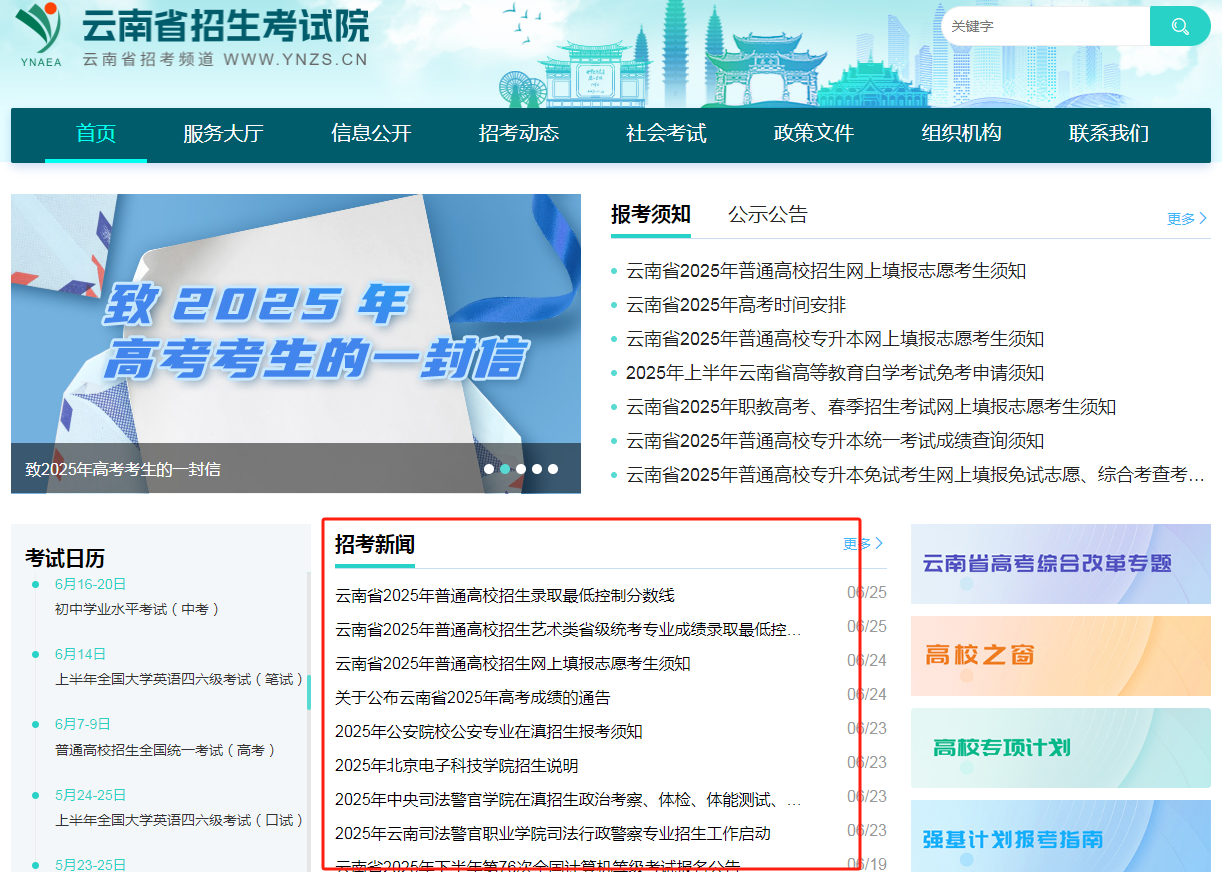1222x872 pixels.
Task: Open 云南省2025年普通高校专升本统一考试成绩查询须知
Action: [835, 441]
